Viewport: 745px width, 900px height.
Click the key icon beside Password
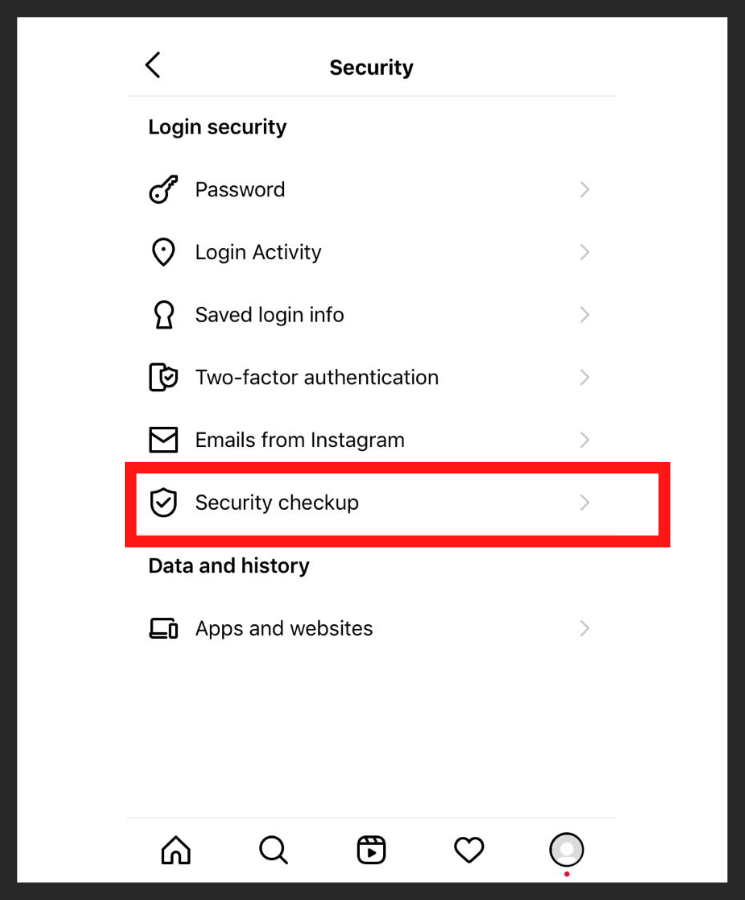click(x=163, y=190)
